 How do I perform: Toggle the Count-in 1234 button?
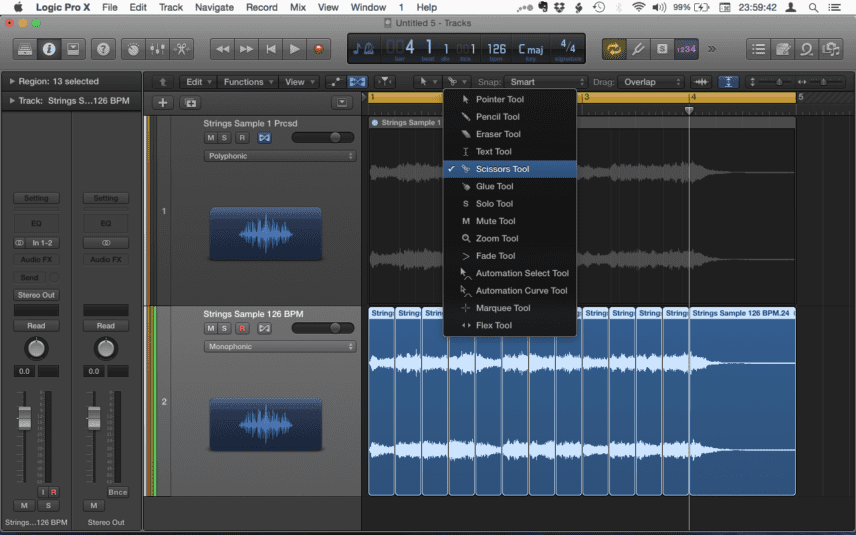pyautogui.click(x=686, y=49)
